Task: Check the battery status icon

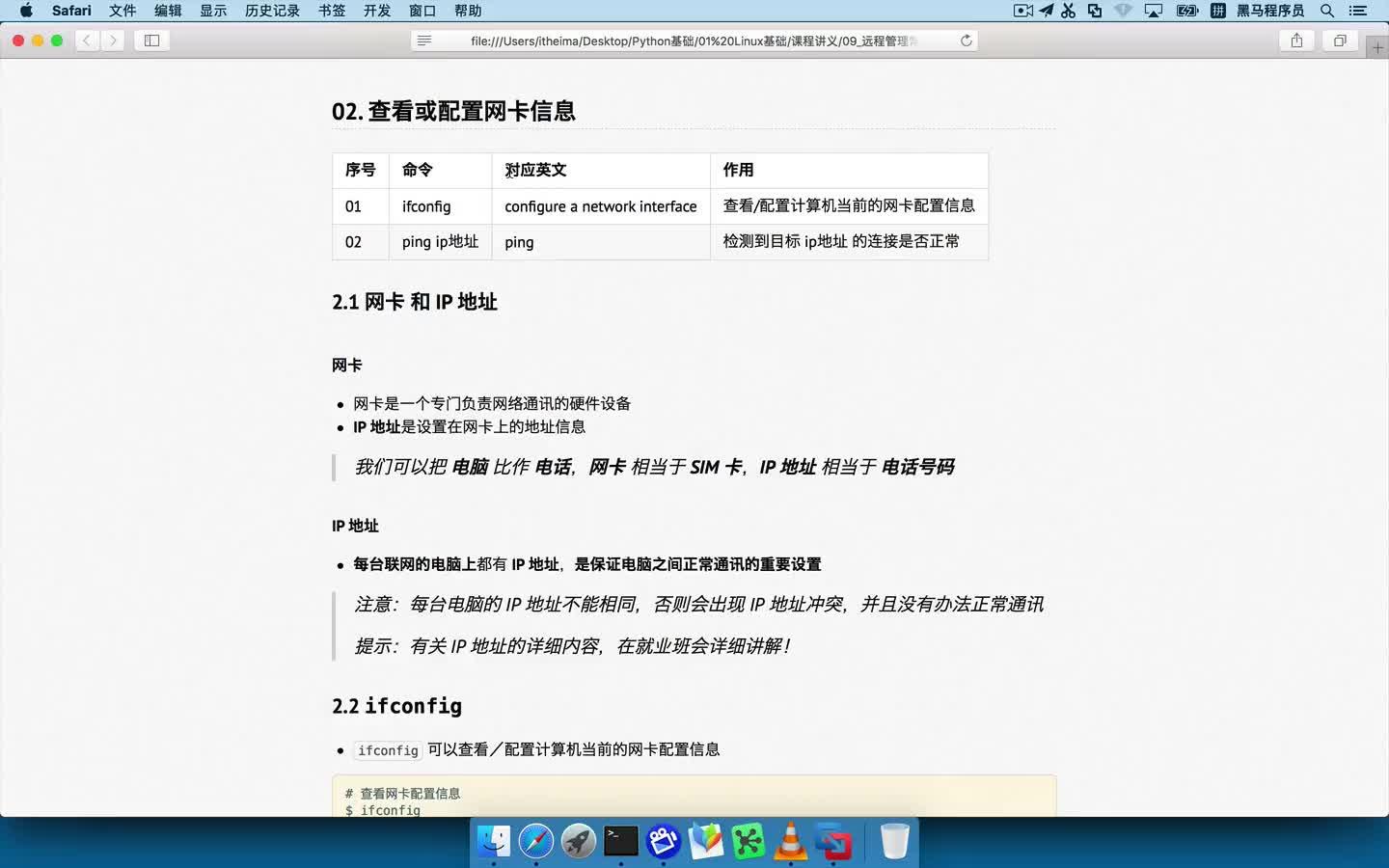Action: pyautogui.click(x=1187, y=11)
